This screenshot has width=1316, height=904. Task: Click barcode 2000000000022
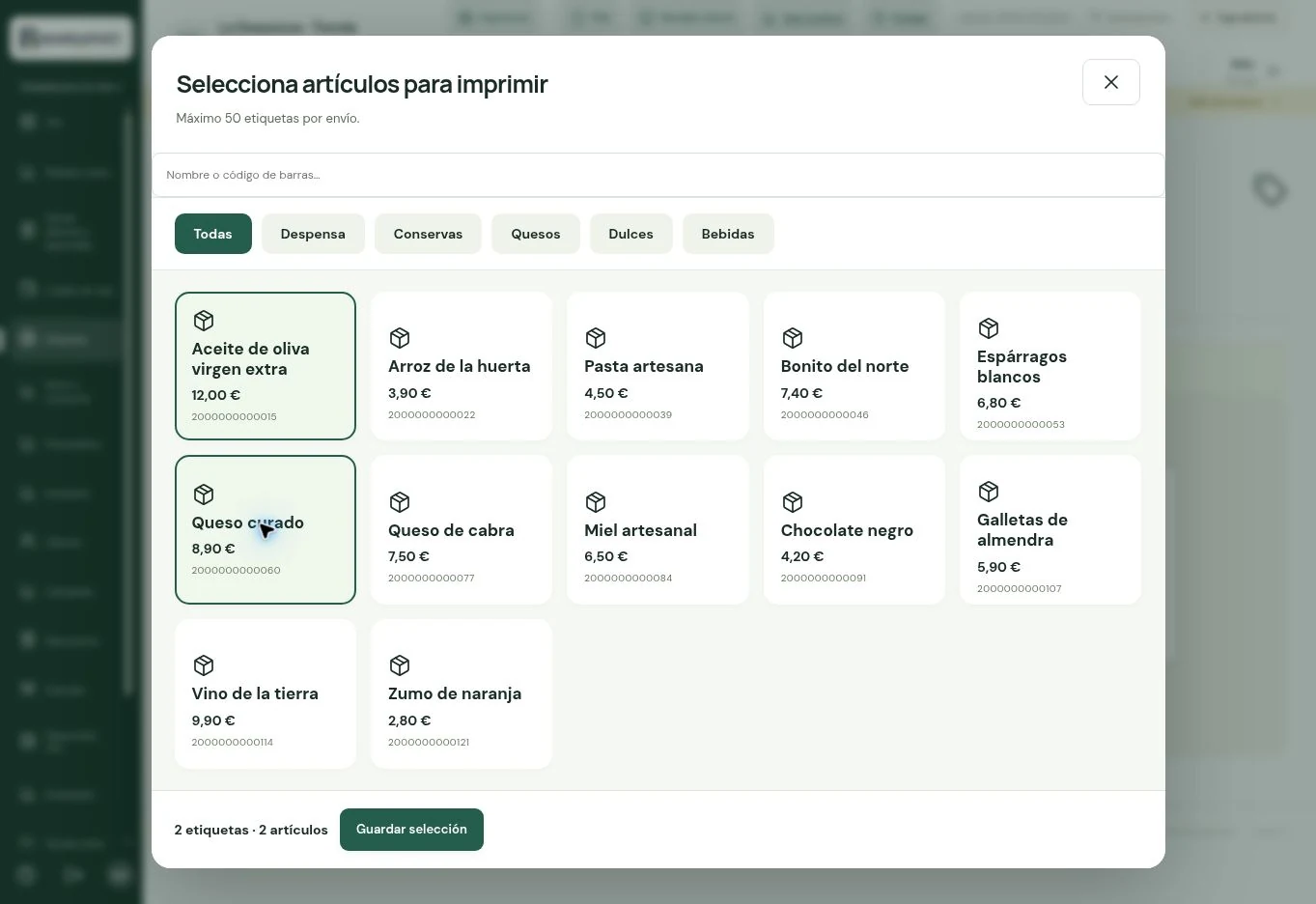click(x=432, y=414)
